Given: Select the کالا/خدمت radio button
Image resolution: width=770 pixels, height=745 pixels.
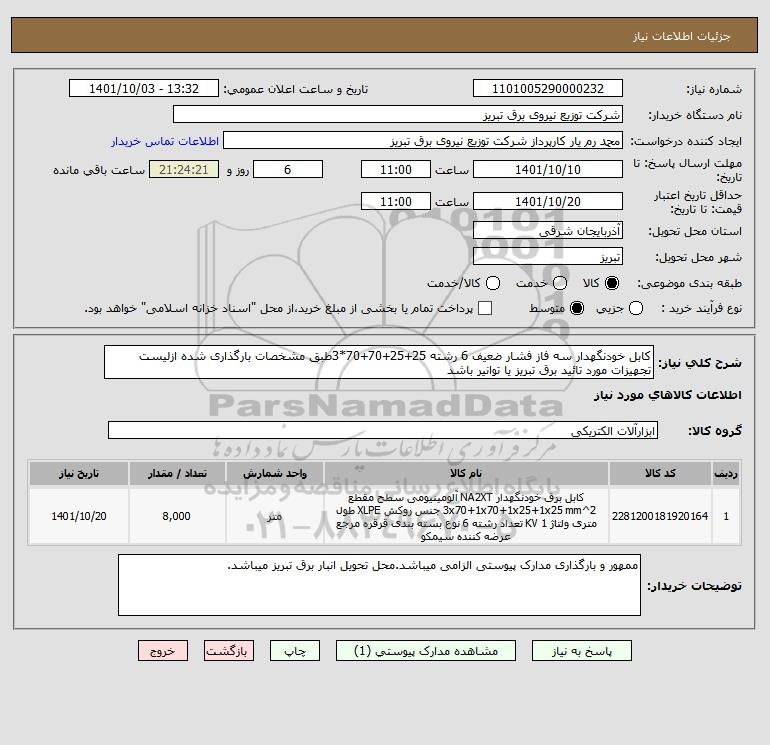Looking at the screenshot, I should point(493,283).
